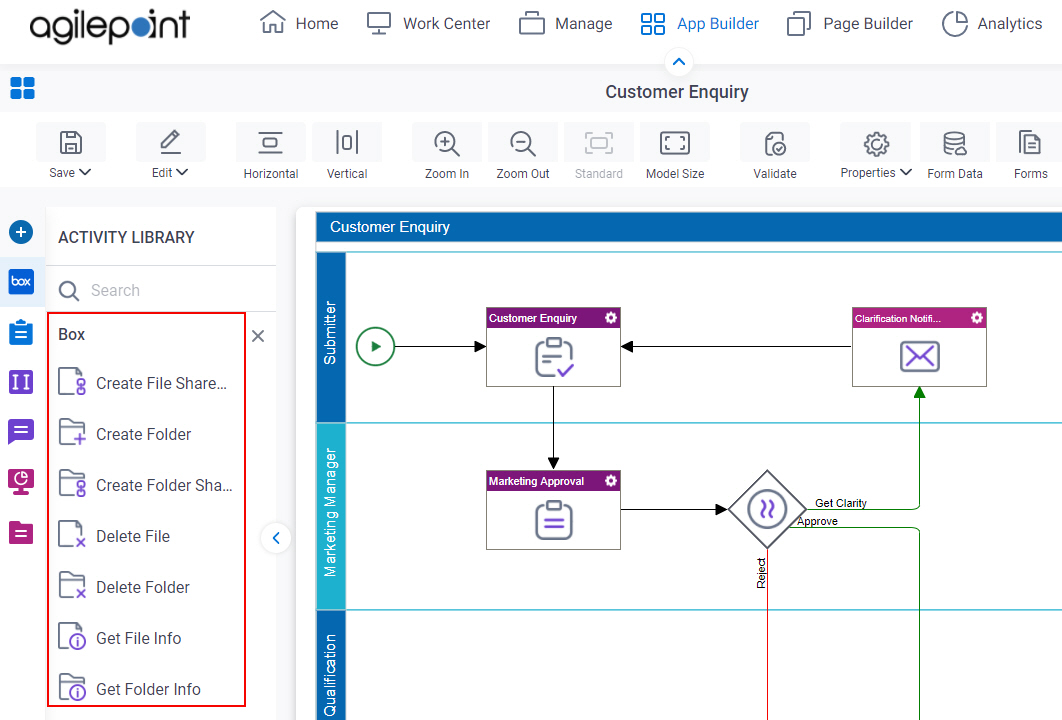
Task: Open Page Builder
Action: click(849, 23)
